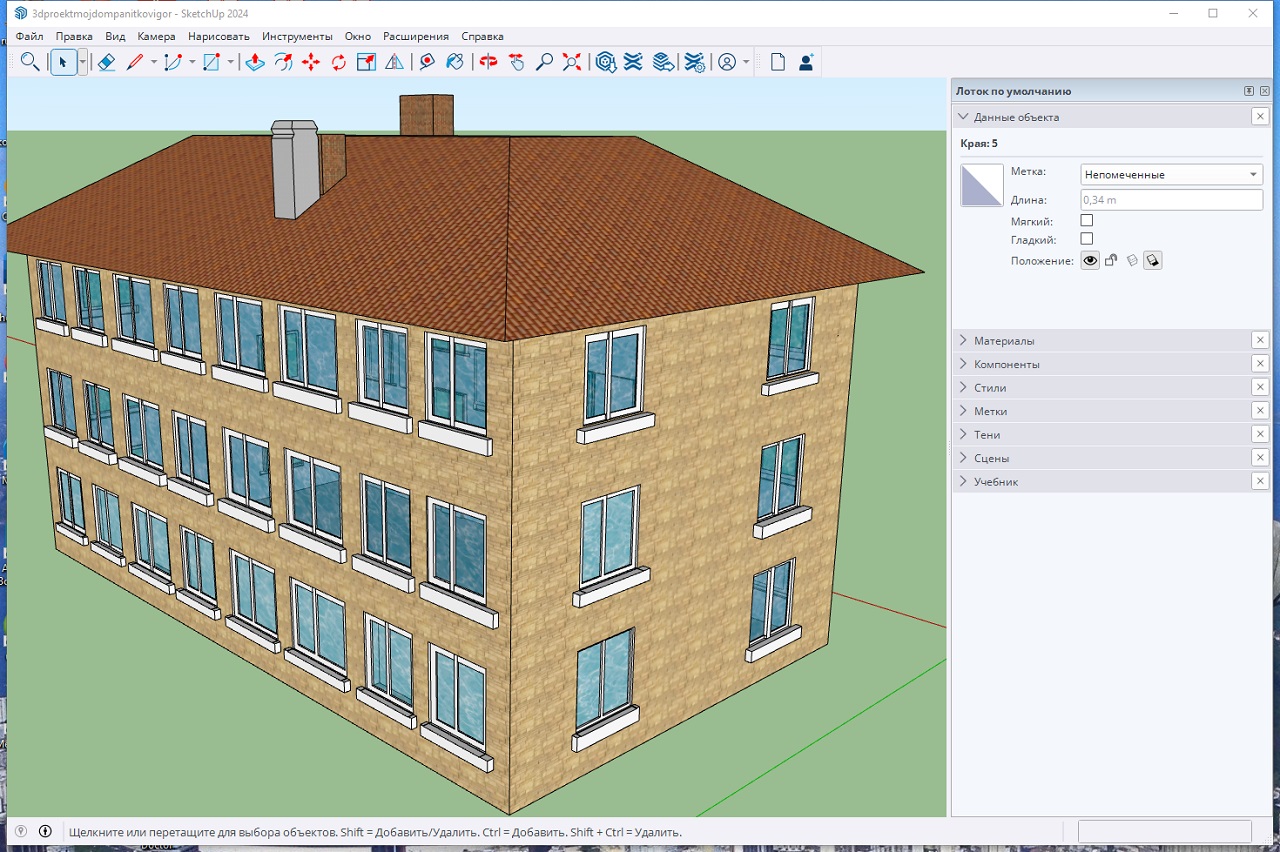Viewport: 1280px width, 852px height.
Task: Select the Eraser tool
Action: tap(106, 62)
